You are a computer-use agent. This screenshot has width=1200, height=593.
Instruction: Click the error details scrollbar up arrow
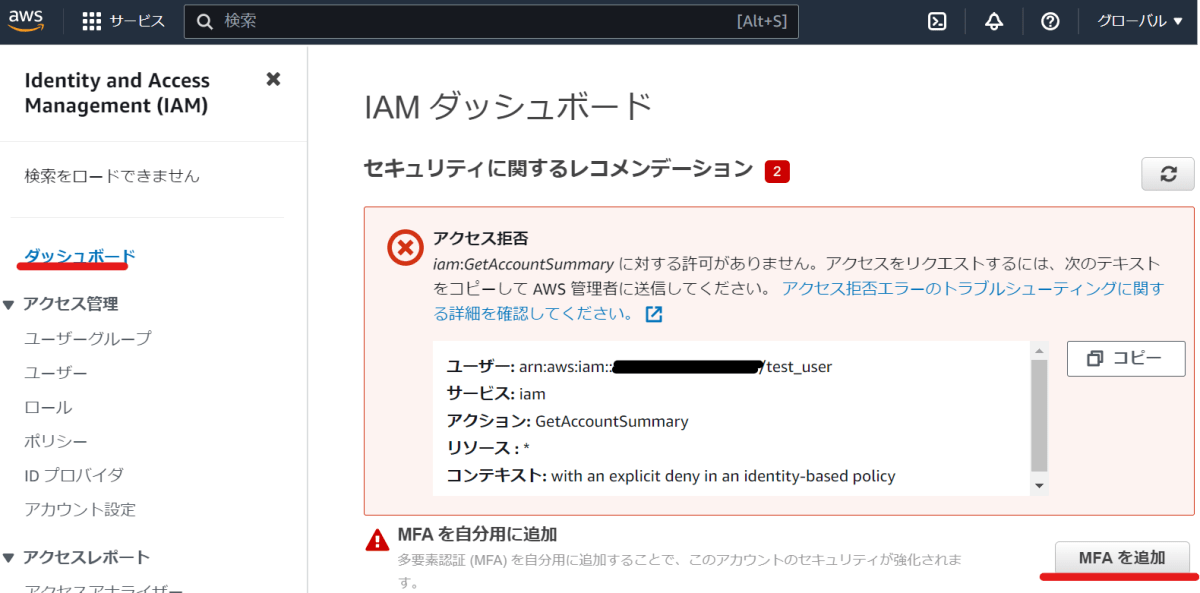pyautogui.click(x=1040, y=351)
